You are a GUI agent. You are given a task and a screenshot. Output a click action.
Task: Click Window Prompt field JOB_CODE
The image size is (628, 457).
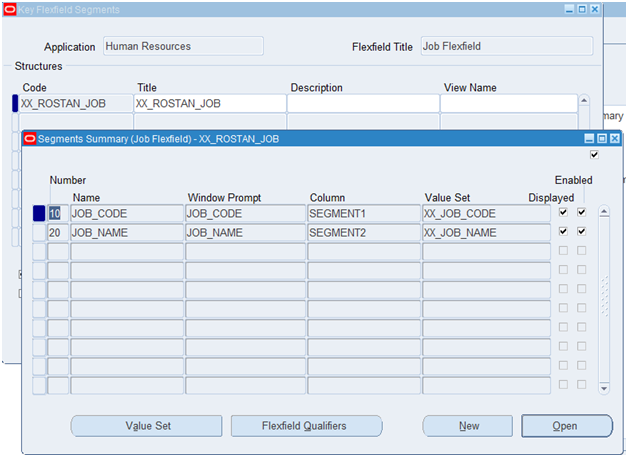(246, 213)
